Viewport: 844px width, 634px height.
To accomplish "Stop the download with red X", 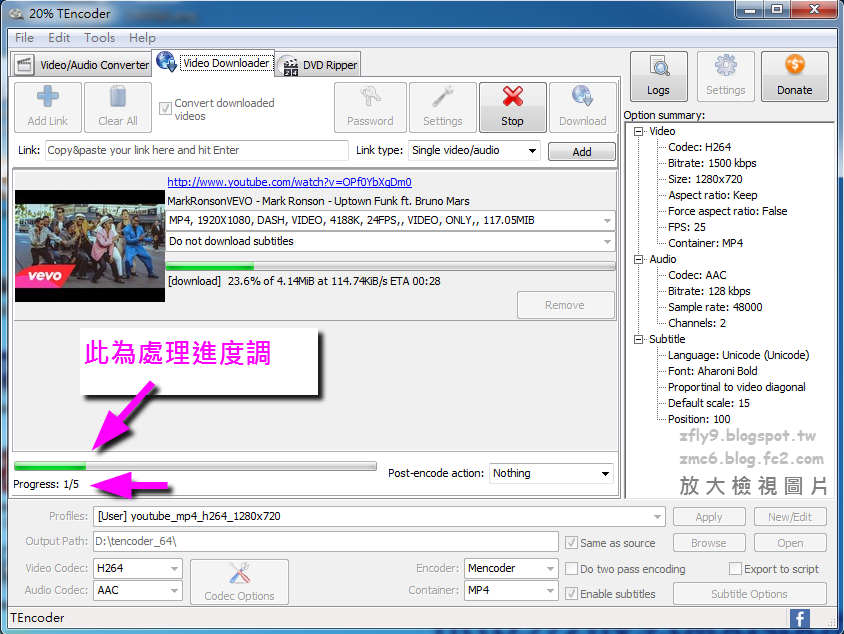I will click(512, 107).
